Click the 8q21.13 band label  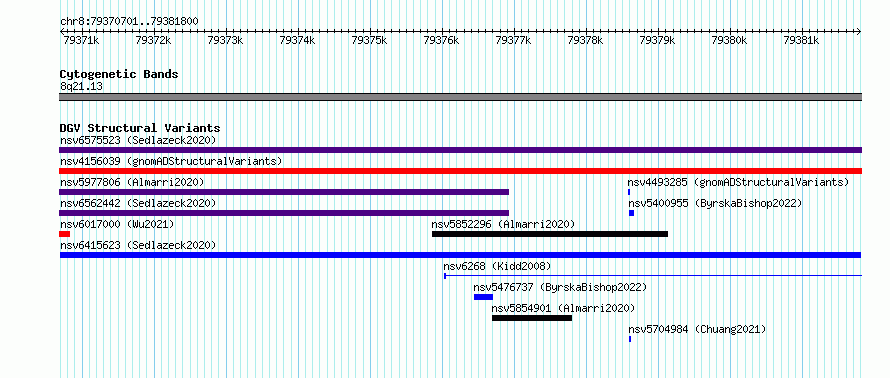(x=81, y=87)
